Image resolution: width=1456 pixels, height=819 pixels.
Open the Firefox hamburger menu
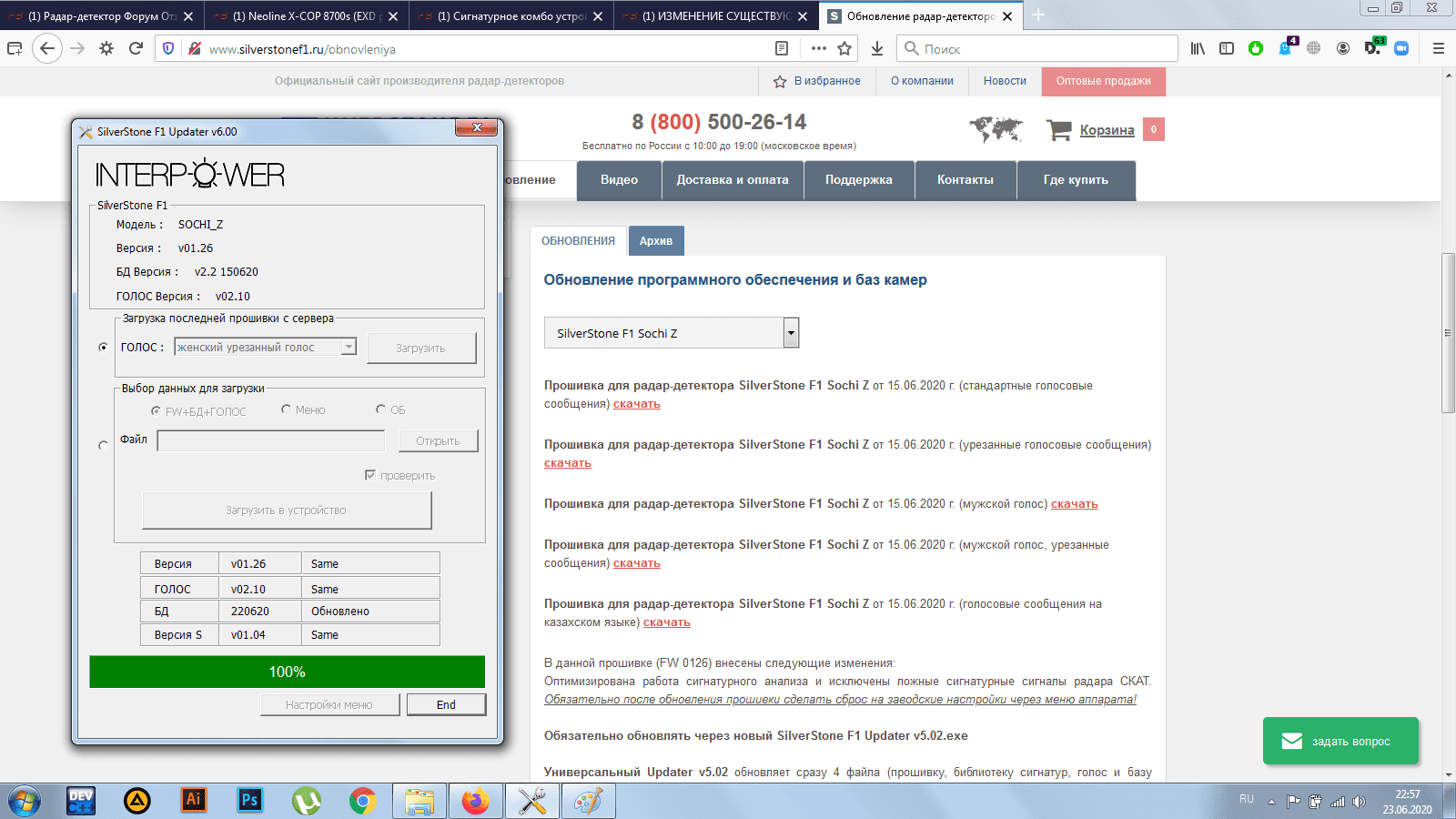(1438, 48)
